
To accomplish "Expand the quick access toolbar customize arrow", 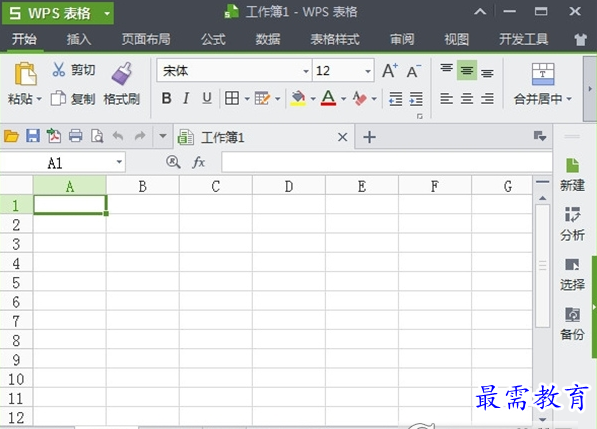I will [163, 136].
